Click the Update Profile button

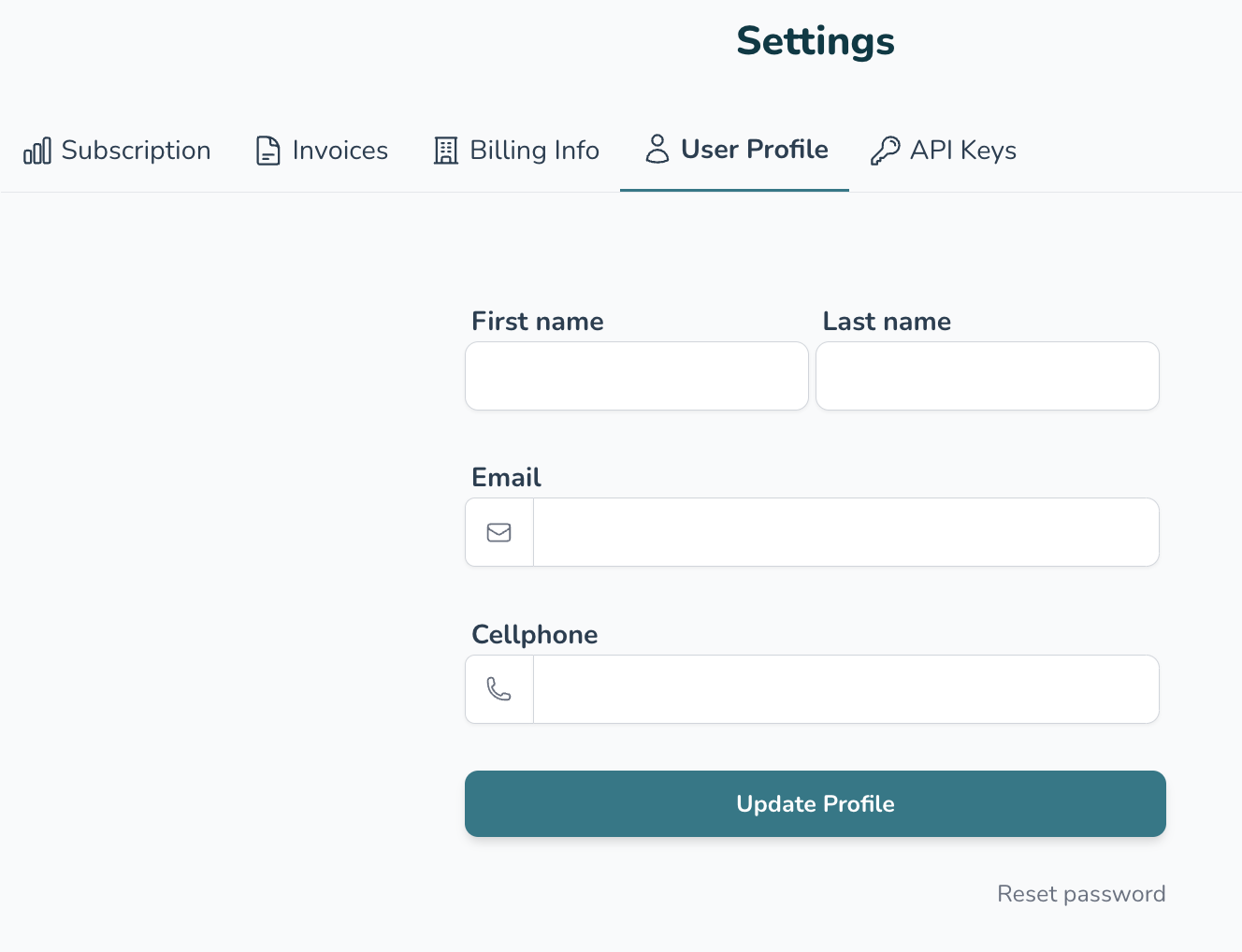816,804
